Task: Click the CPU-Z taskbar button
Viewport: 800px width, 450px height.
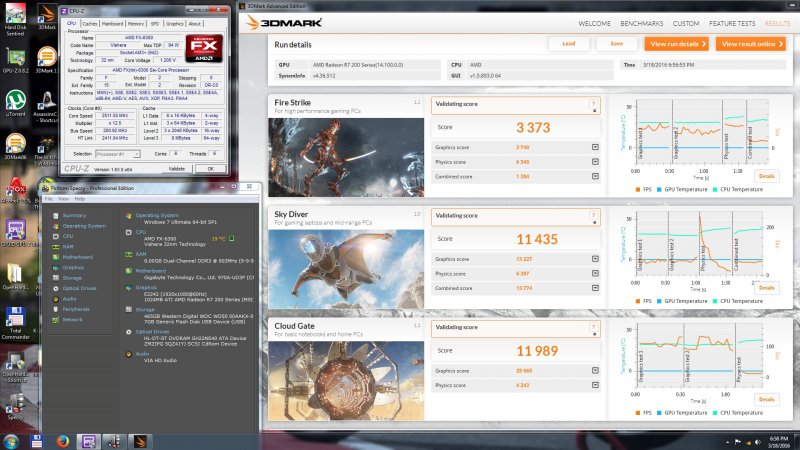Action: tap(89, 441)
